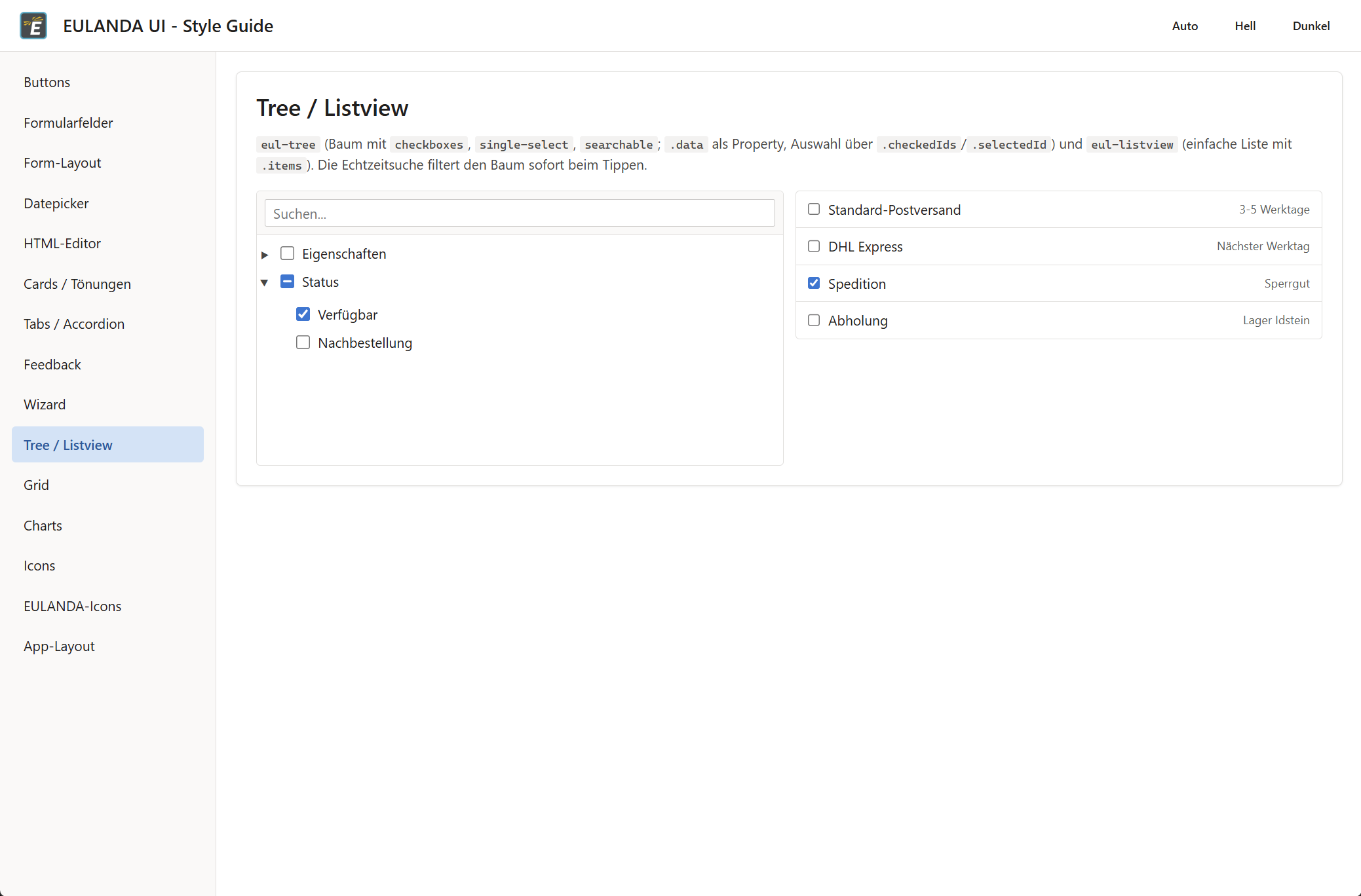Check the Standard-Postversand checkbox
Screen dimensions: 1361x896
click(x=814, y=210)
